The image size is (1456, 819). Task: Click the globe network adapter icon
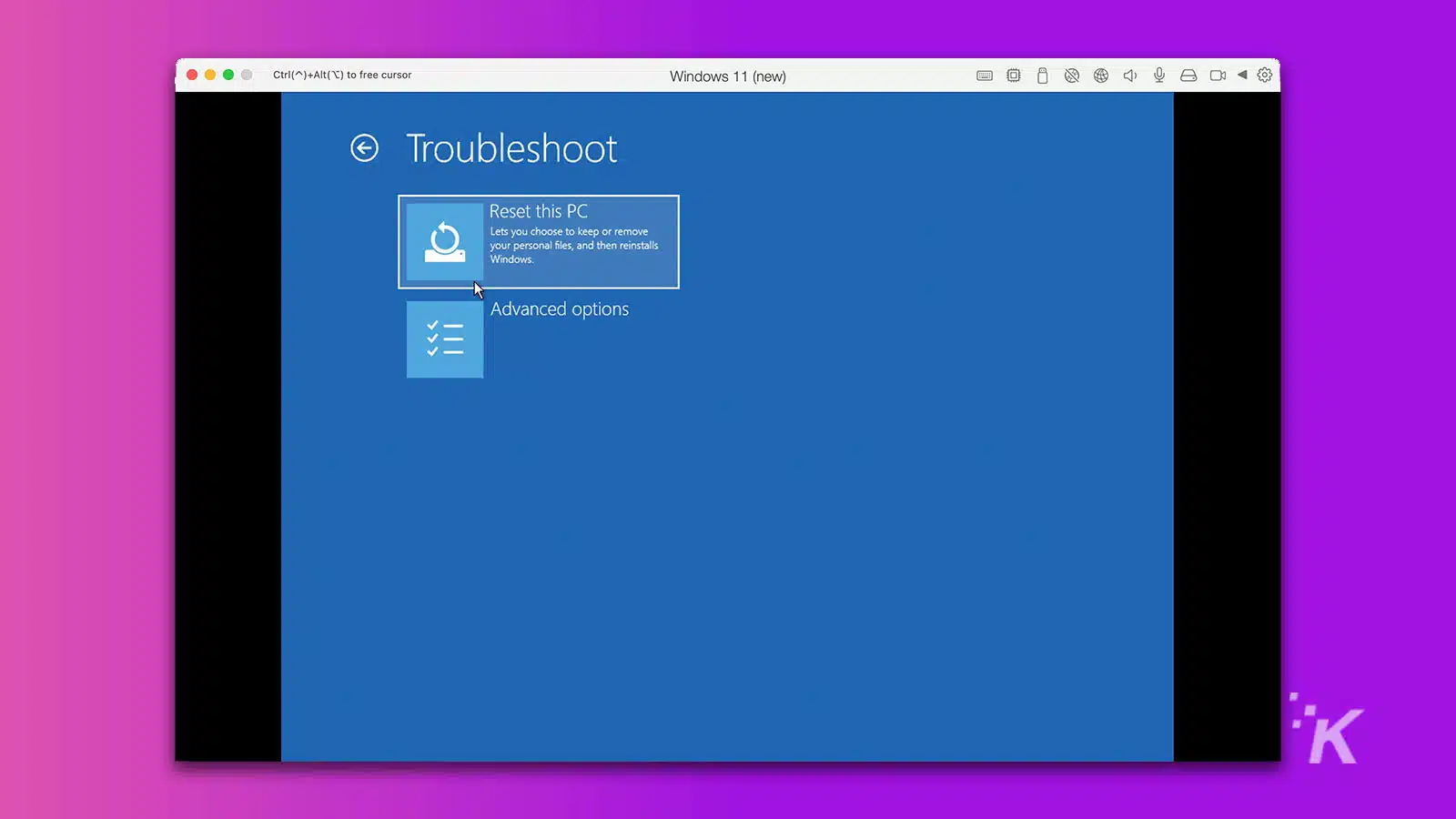pyautogui.click(x=1101, y=76)
